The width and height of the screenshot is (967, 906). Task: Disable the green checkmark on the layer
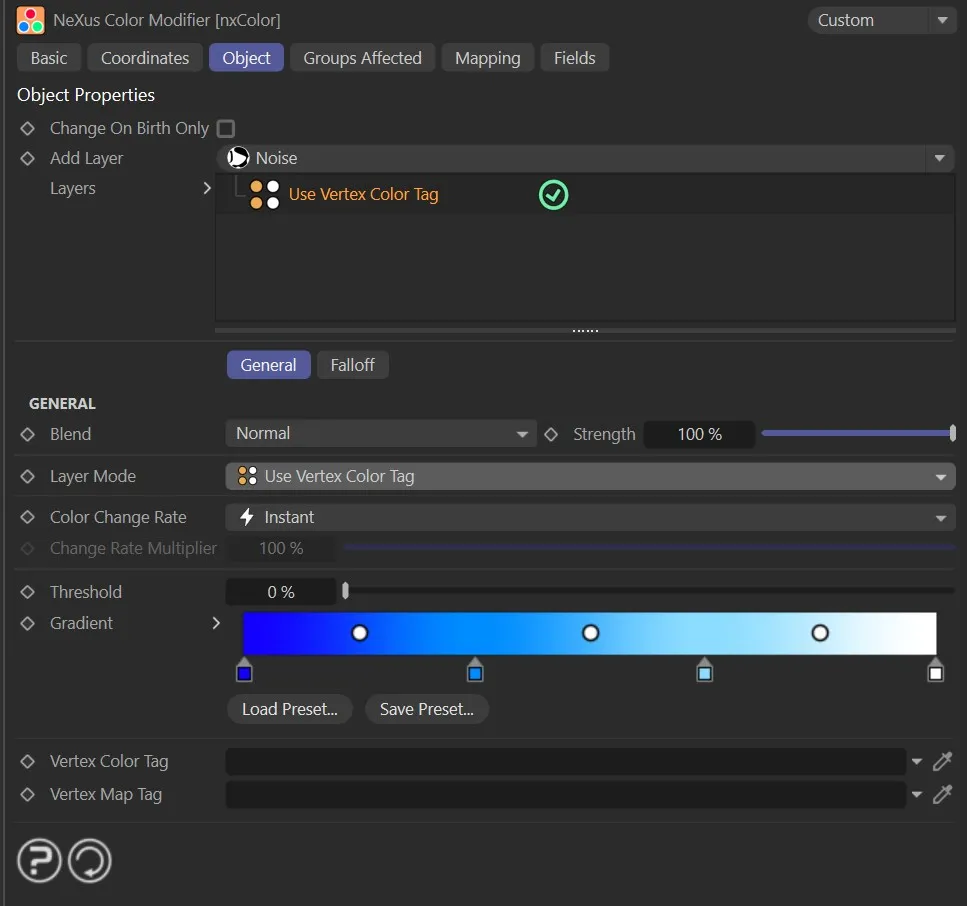pyautogui.click(x=553, y=195)
